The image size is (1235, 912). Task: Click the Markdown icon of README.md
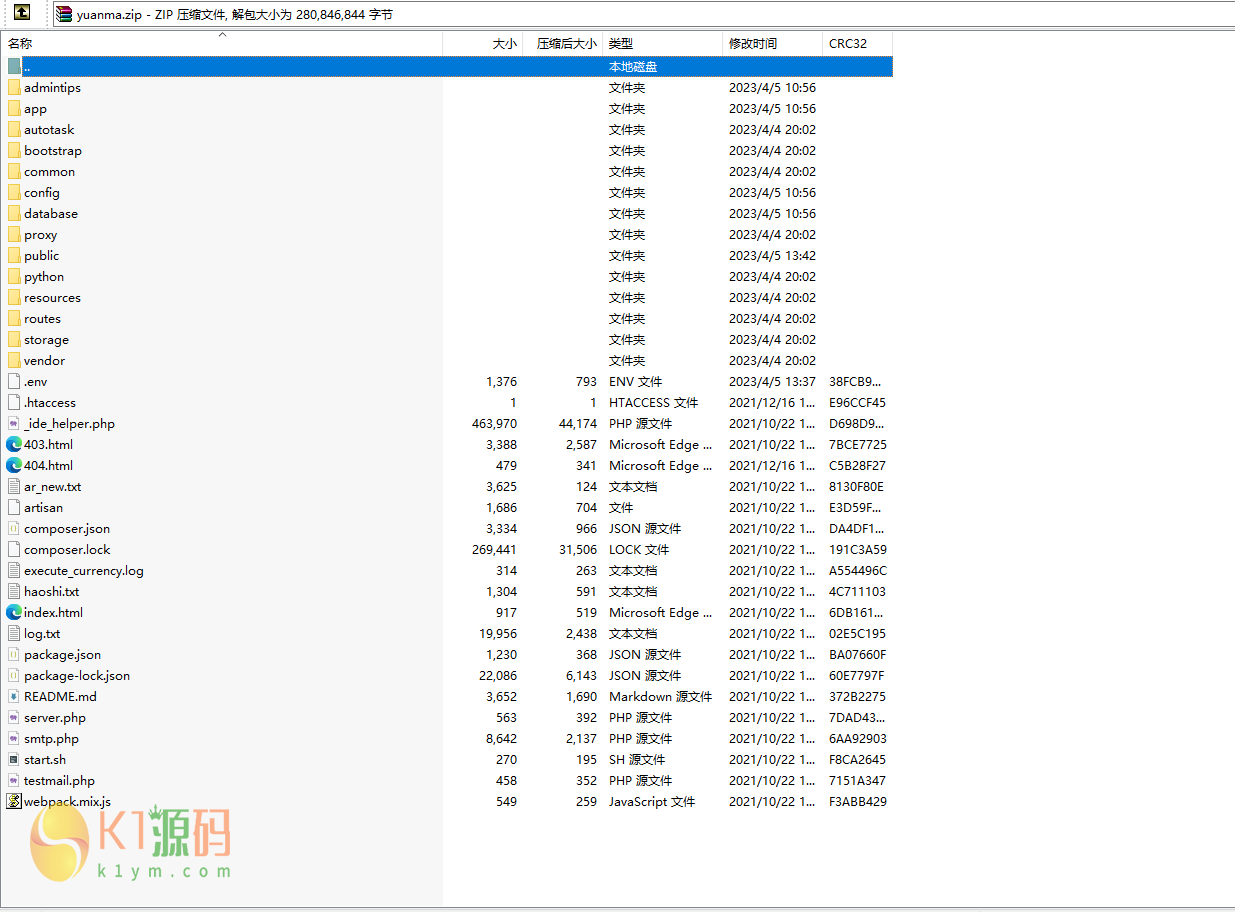(x=14, y=696)
